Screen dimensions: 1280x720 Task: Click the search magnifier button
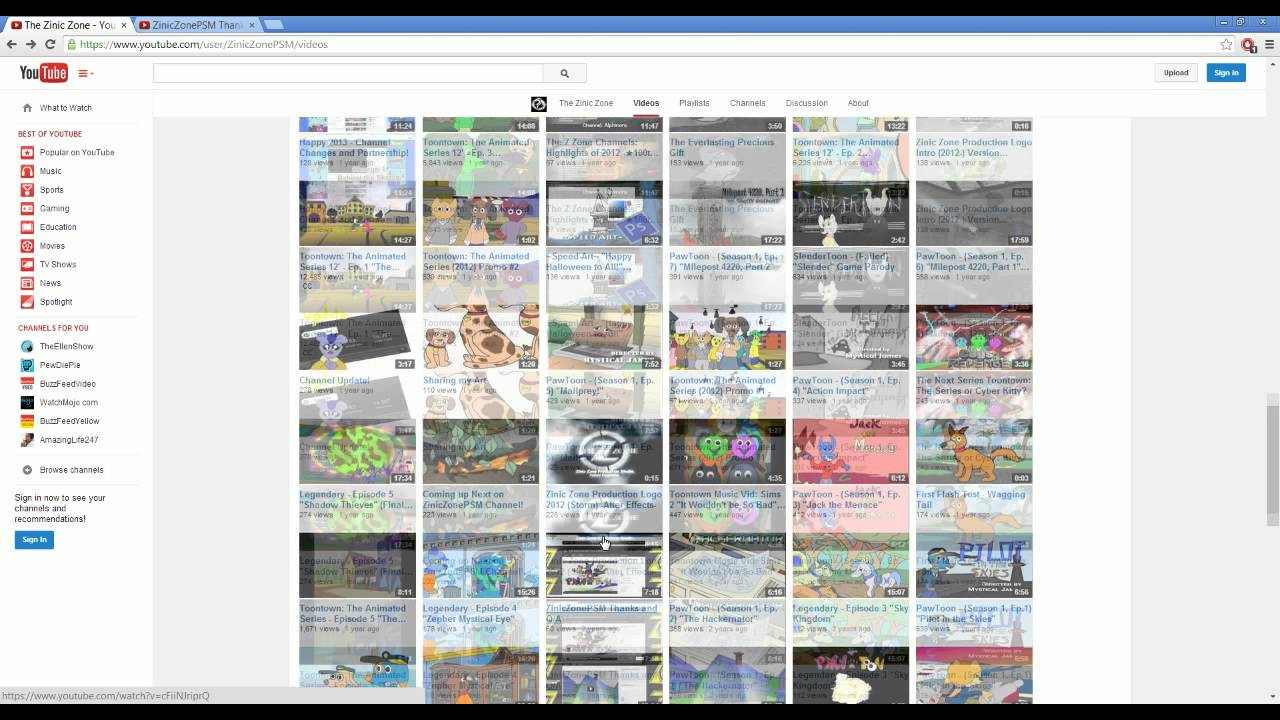[564, 73]
